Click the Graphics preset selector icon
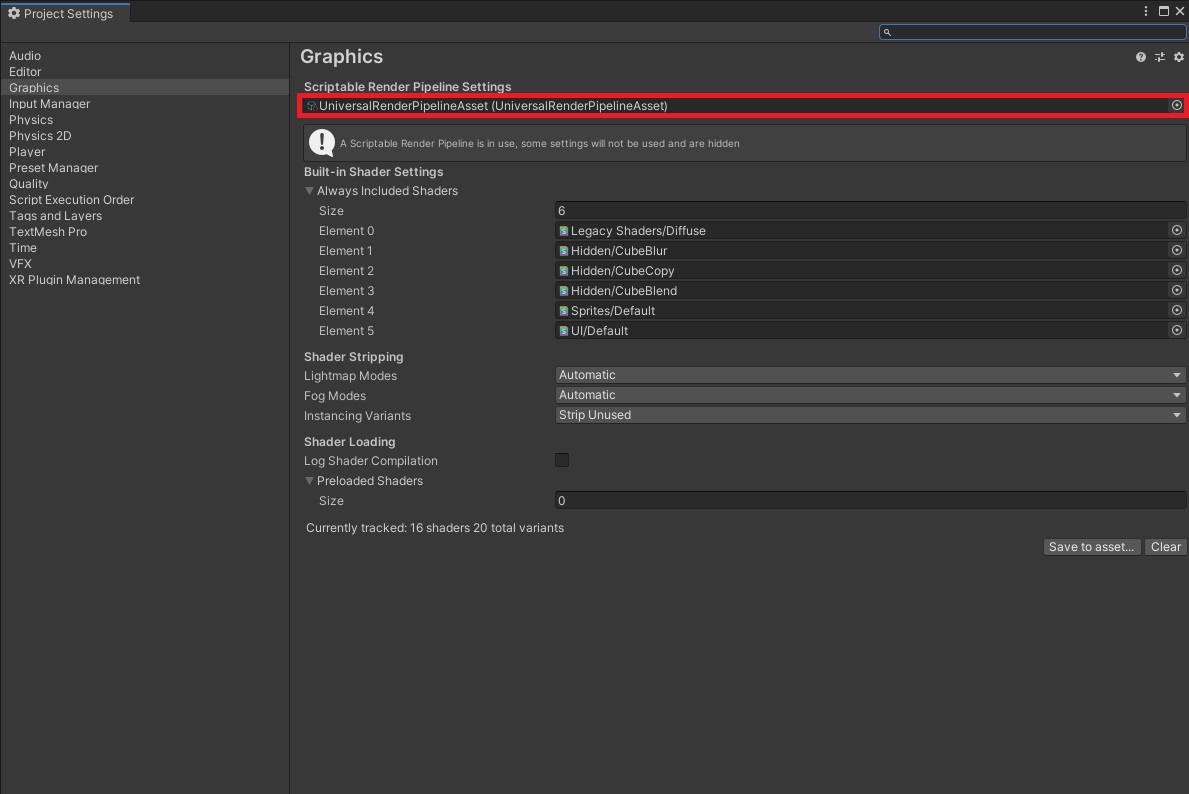The width and height of the screenshot is (1189, 794). click(x=1159, y=57)
